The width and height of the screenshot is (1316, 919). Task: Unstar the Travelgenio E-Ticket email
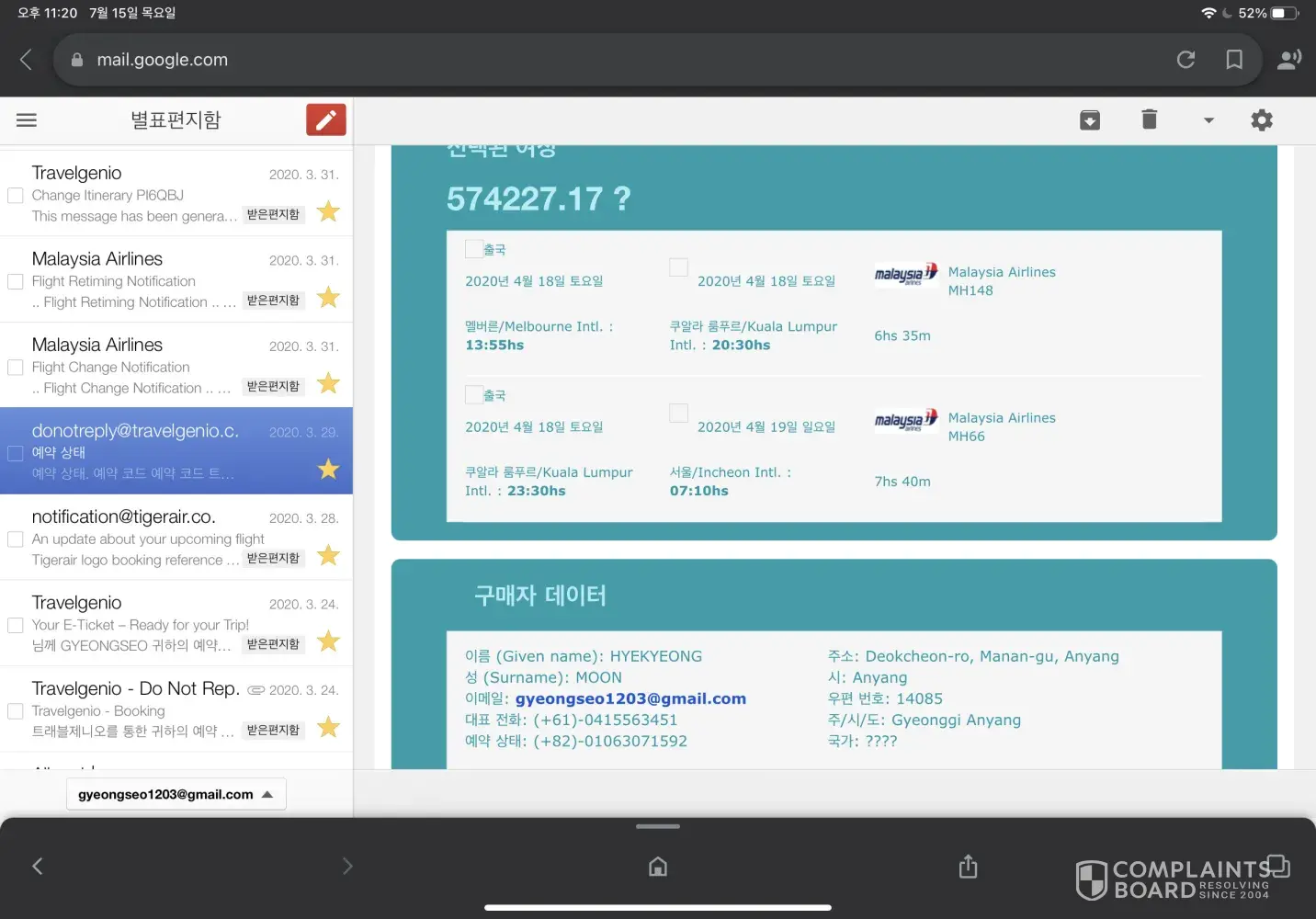[x=328, y=641]
